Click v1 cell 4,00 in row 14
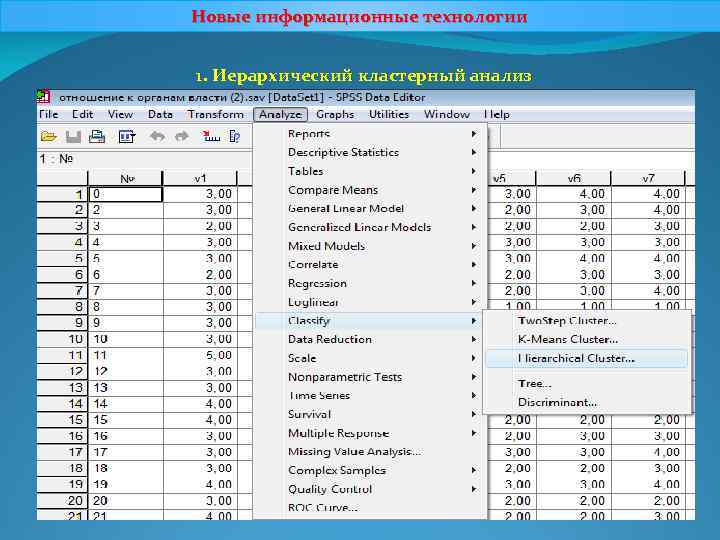 click(x=200, y=404)
